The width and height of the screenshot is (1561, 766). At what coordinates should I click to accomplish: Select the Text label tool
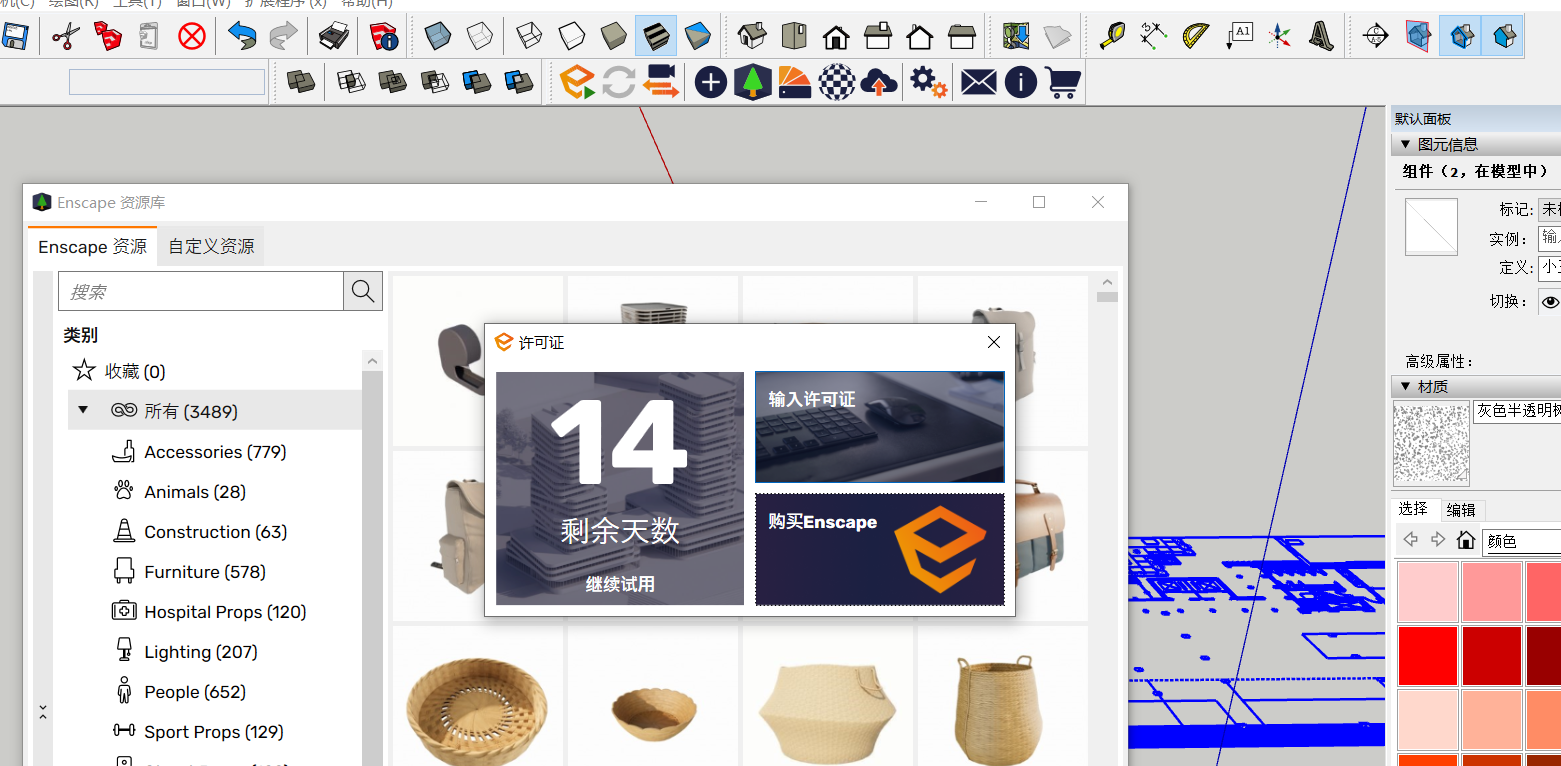click(1238, 37)
